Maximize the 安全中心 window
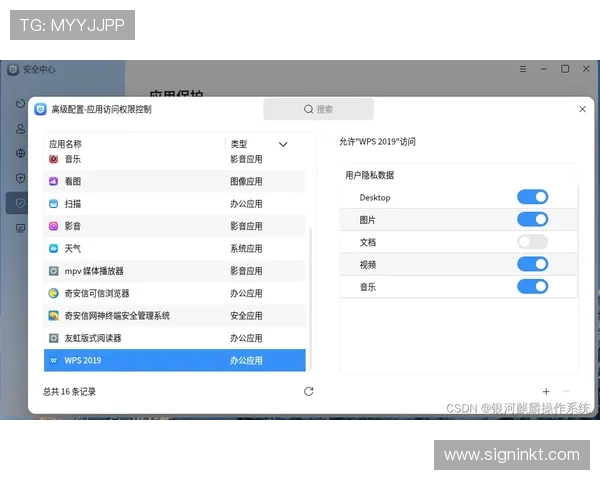 pyautogui.click(x=565, y=69)
